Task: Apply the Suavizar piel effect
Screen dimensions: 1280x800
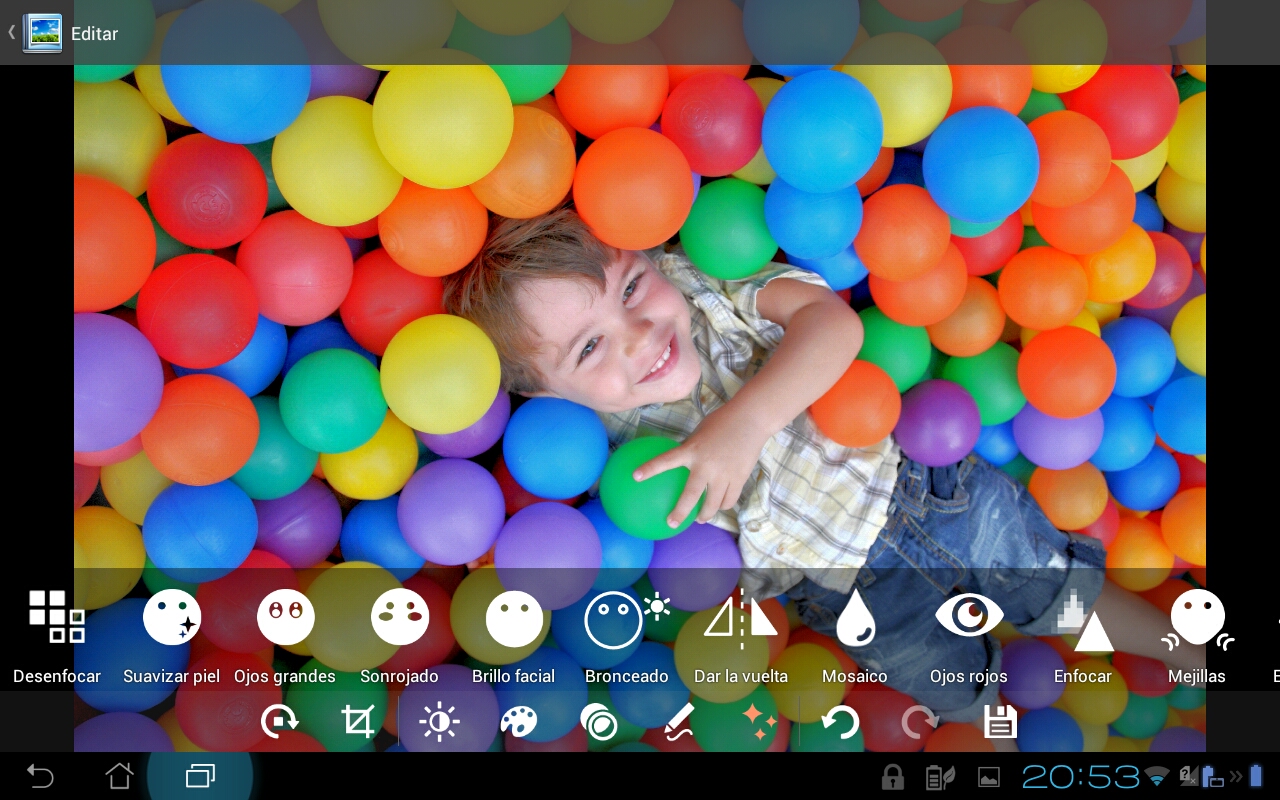Action: click(171, 617)
